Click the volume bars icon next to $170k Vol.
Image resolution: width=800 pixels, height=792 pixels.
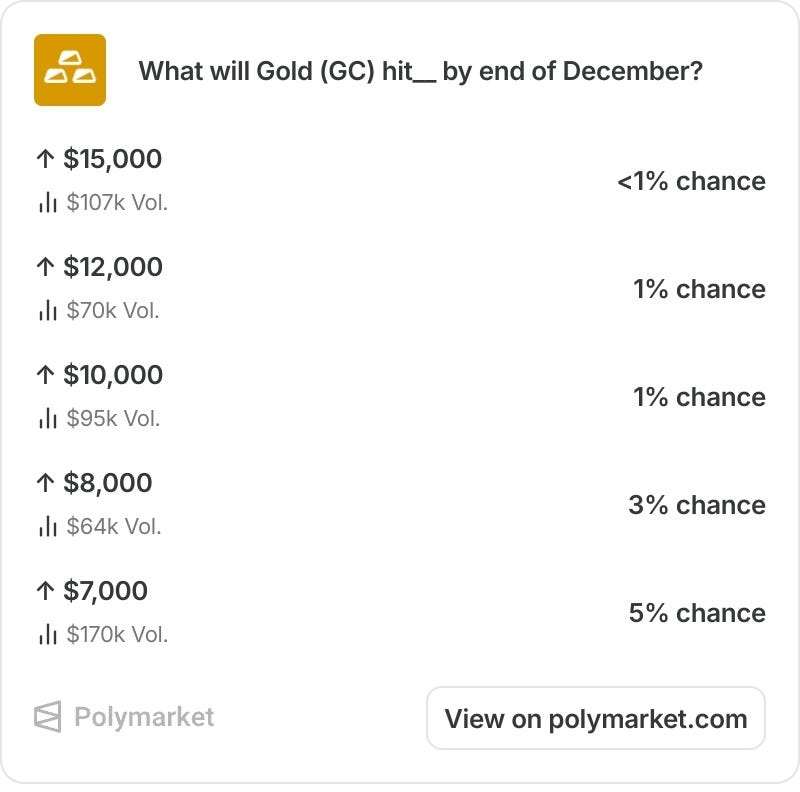pyautogui.click(x=47, y=634)
